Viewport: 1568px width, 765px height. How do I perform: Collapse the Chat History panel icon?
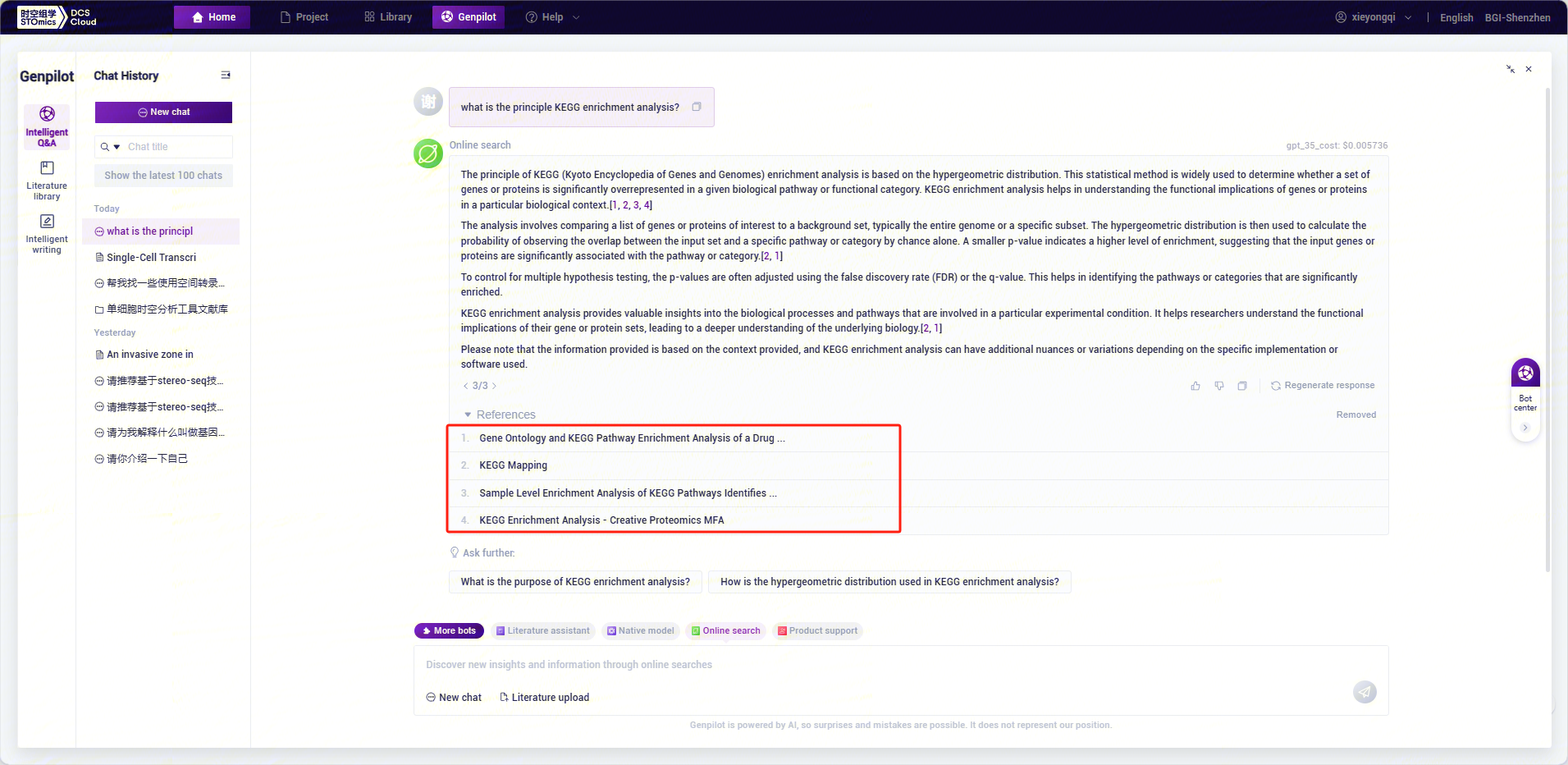(x=226, y=76)
